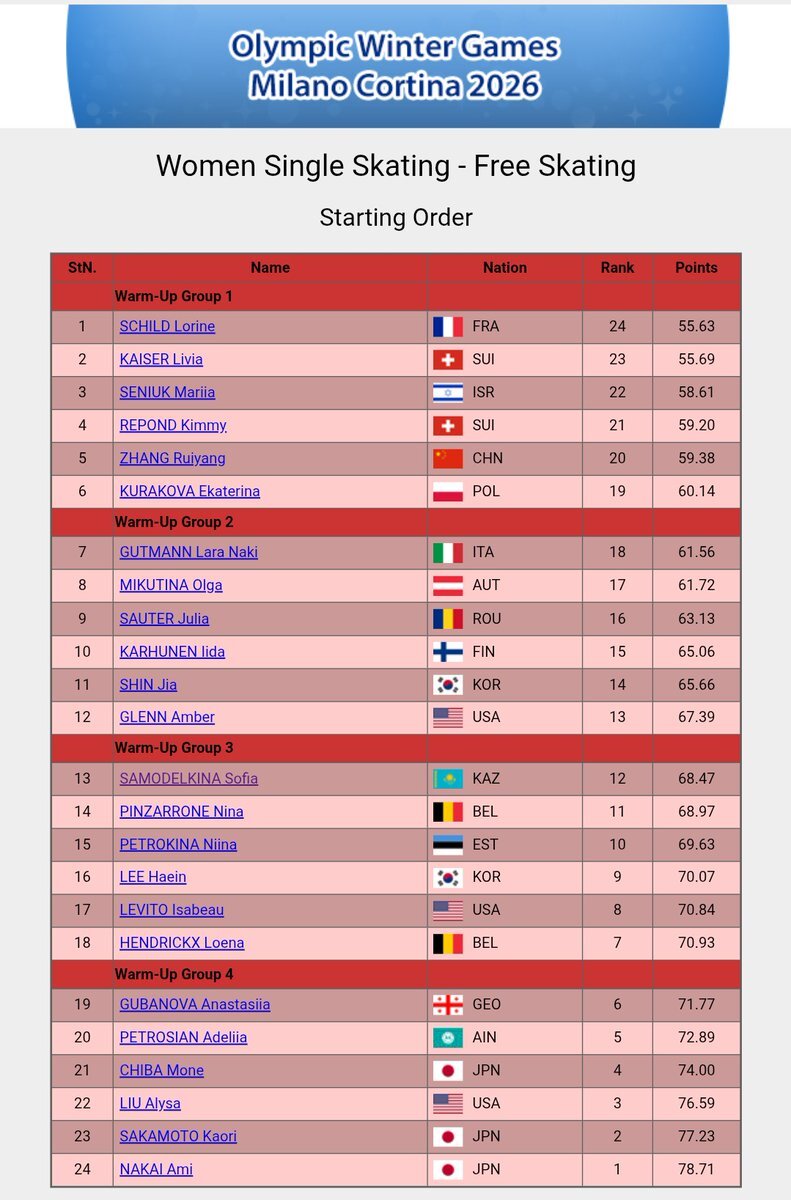Click the France flag icon
Screen dimensions: 791x1200
click(x=447, y=326)
